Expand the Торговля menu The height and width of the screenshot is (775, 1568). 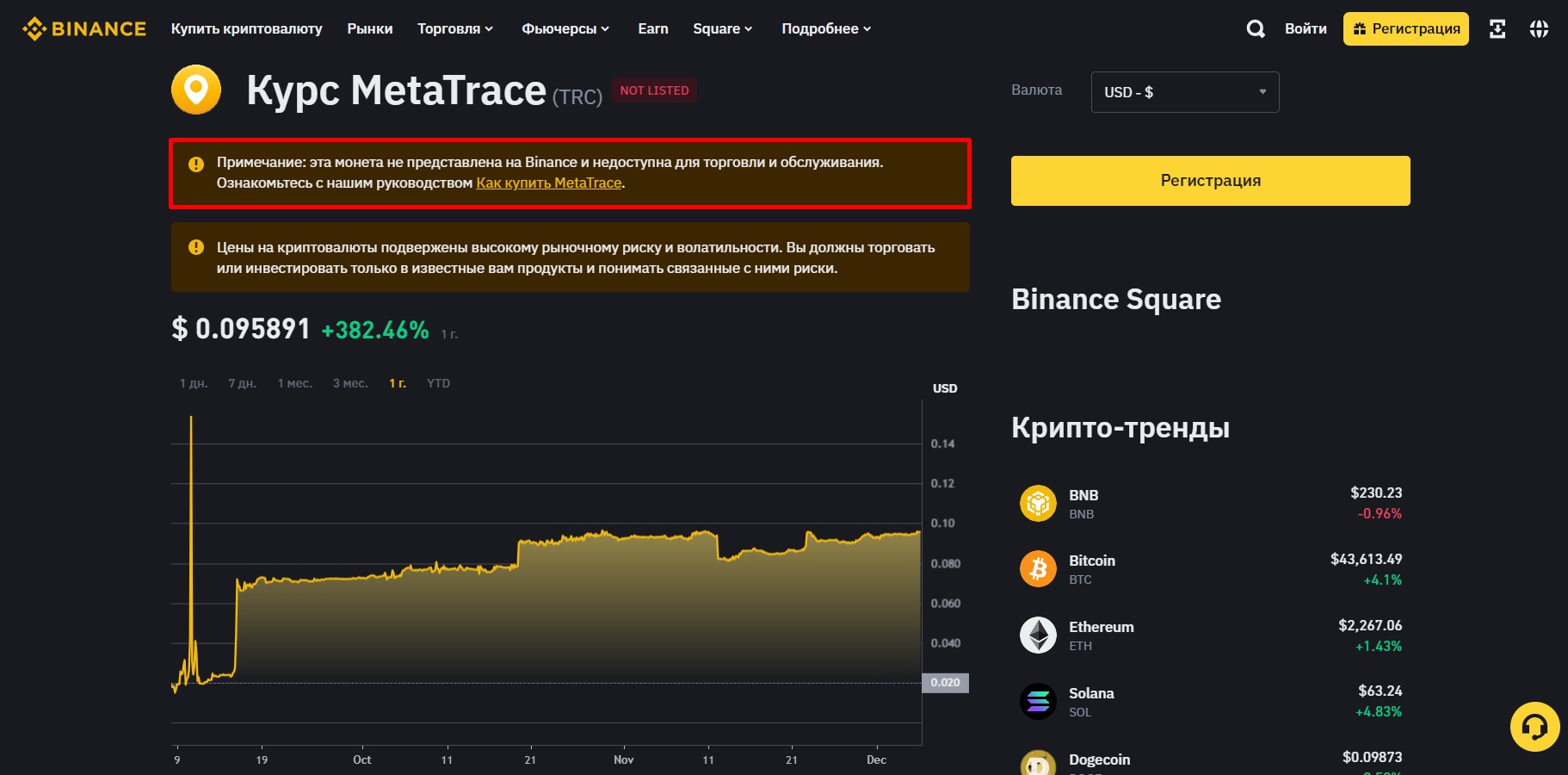point(455,28)
